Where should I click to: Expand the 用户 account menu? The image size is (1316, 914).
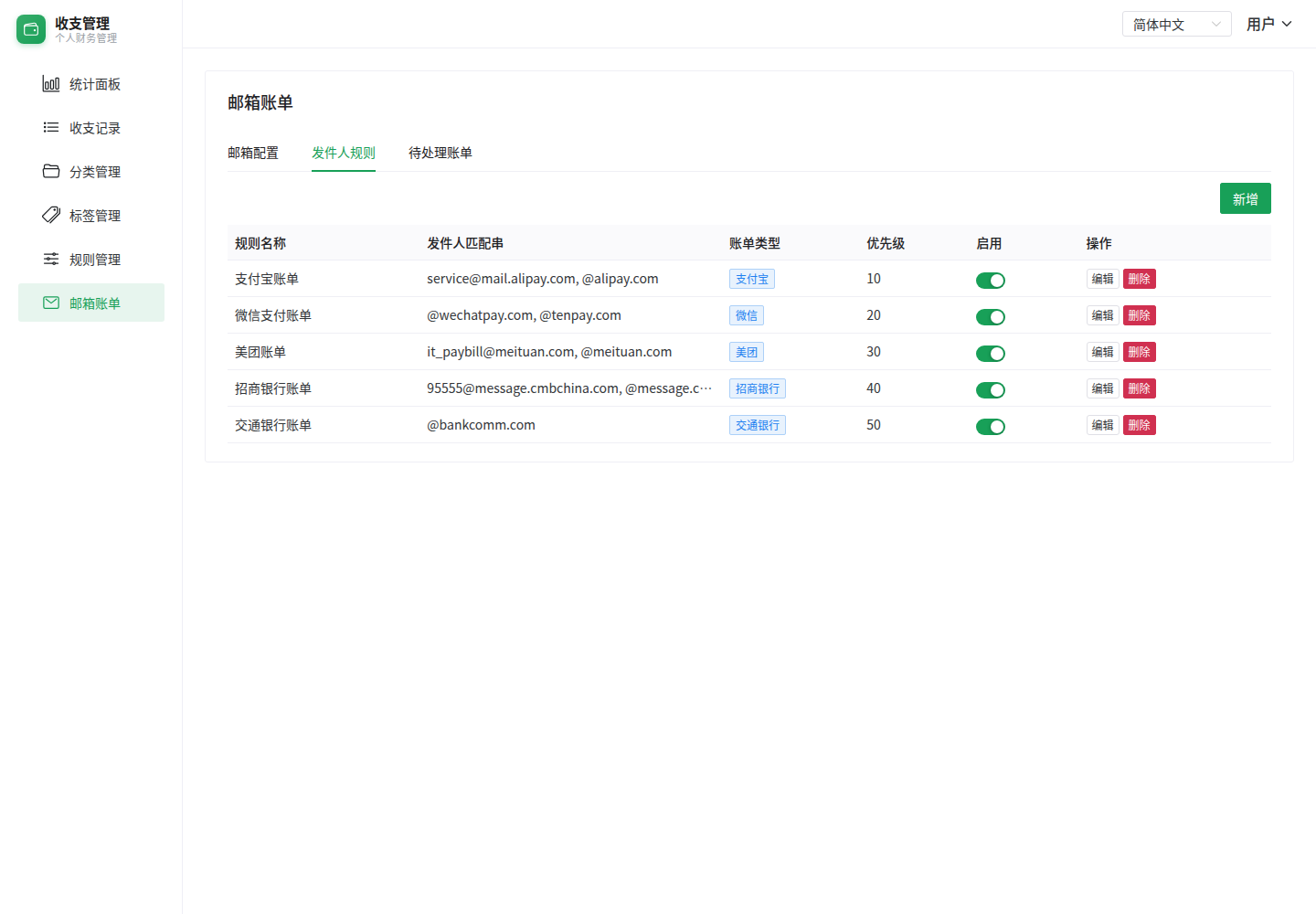1269,24
